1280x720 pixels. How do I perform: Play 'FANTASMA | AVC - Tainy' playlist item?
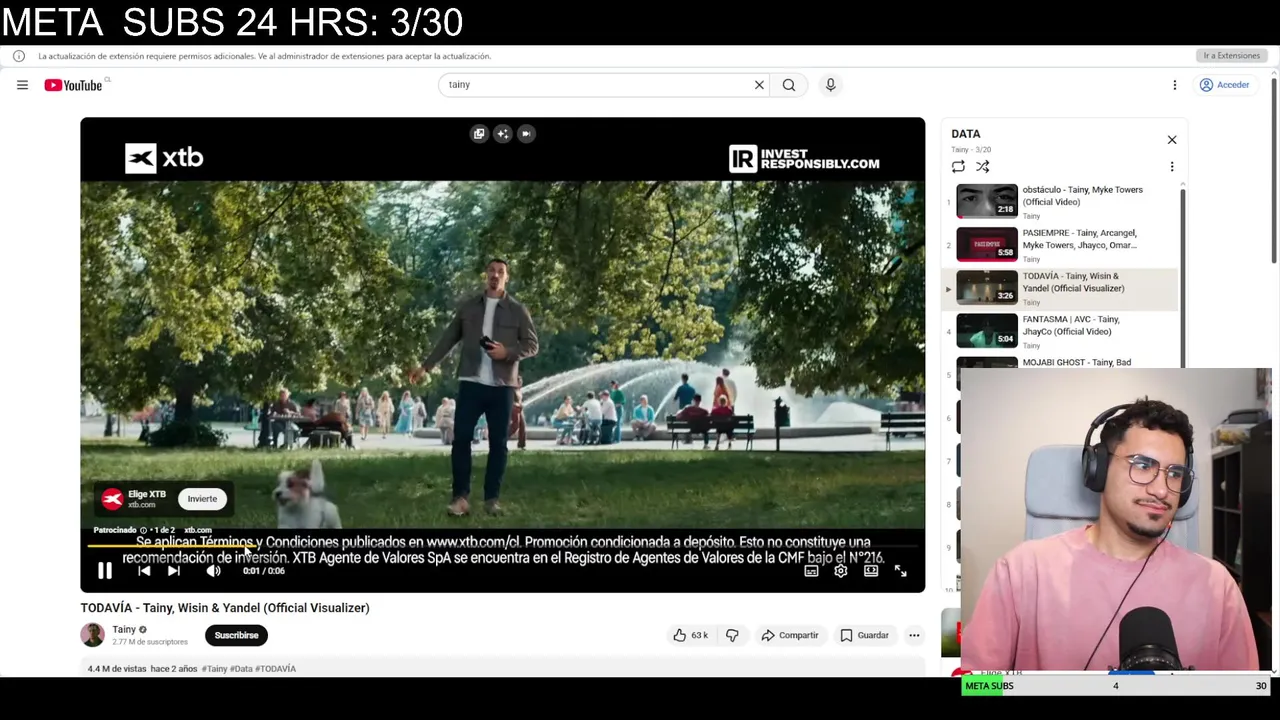coord(1060,331)
